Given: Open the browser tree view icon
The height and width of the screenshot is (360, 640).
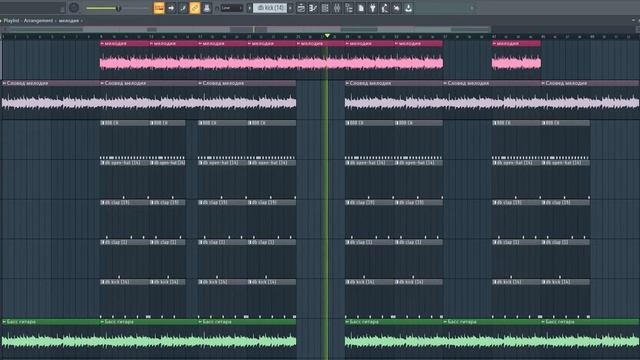Looking at the screenshot, I should (x=349, y=8).
